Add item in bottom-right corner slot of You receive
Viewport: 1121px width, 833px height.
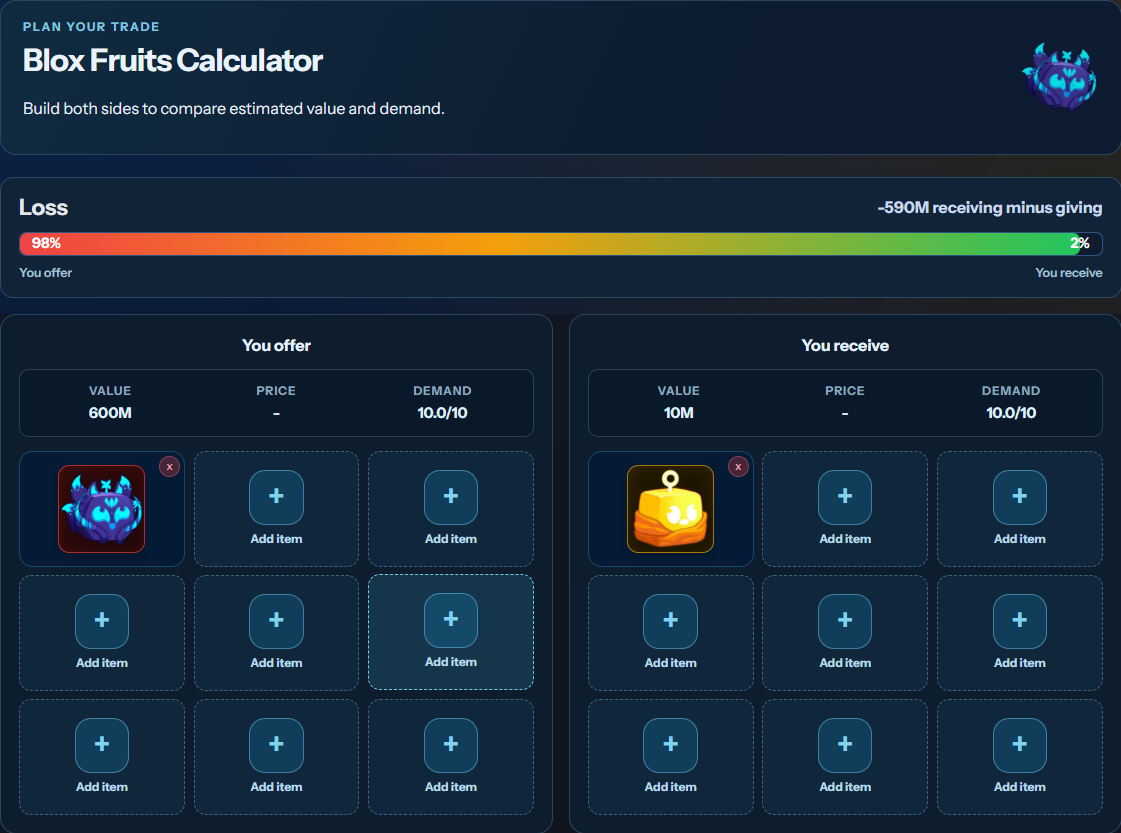coord(1019,756)
